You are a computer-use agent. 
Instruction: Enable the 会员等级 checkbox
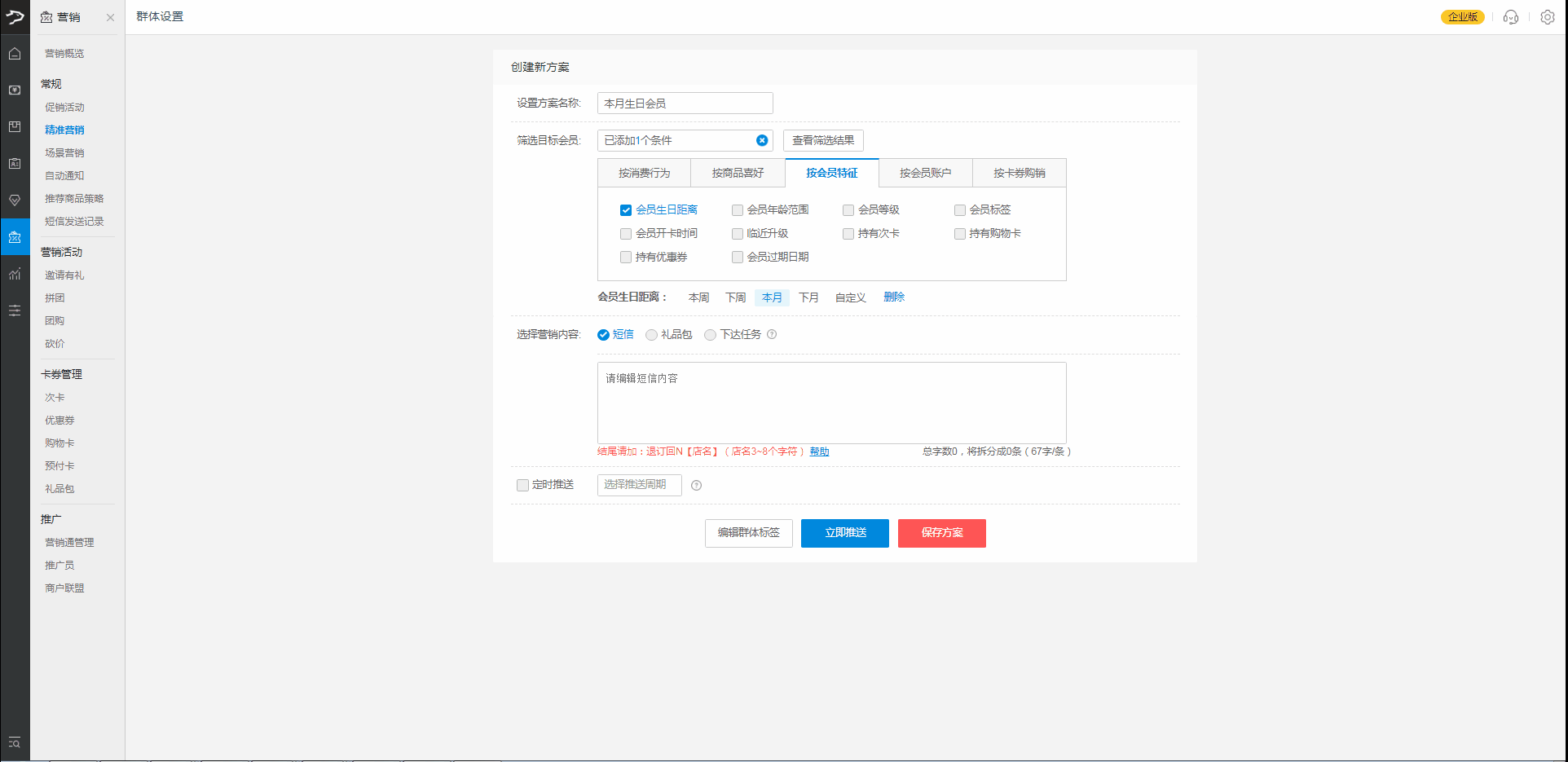(x=848, y=210)
